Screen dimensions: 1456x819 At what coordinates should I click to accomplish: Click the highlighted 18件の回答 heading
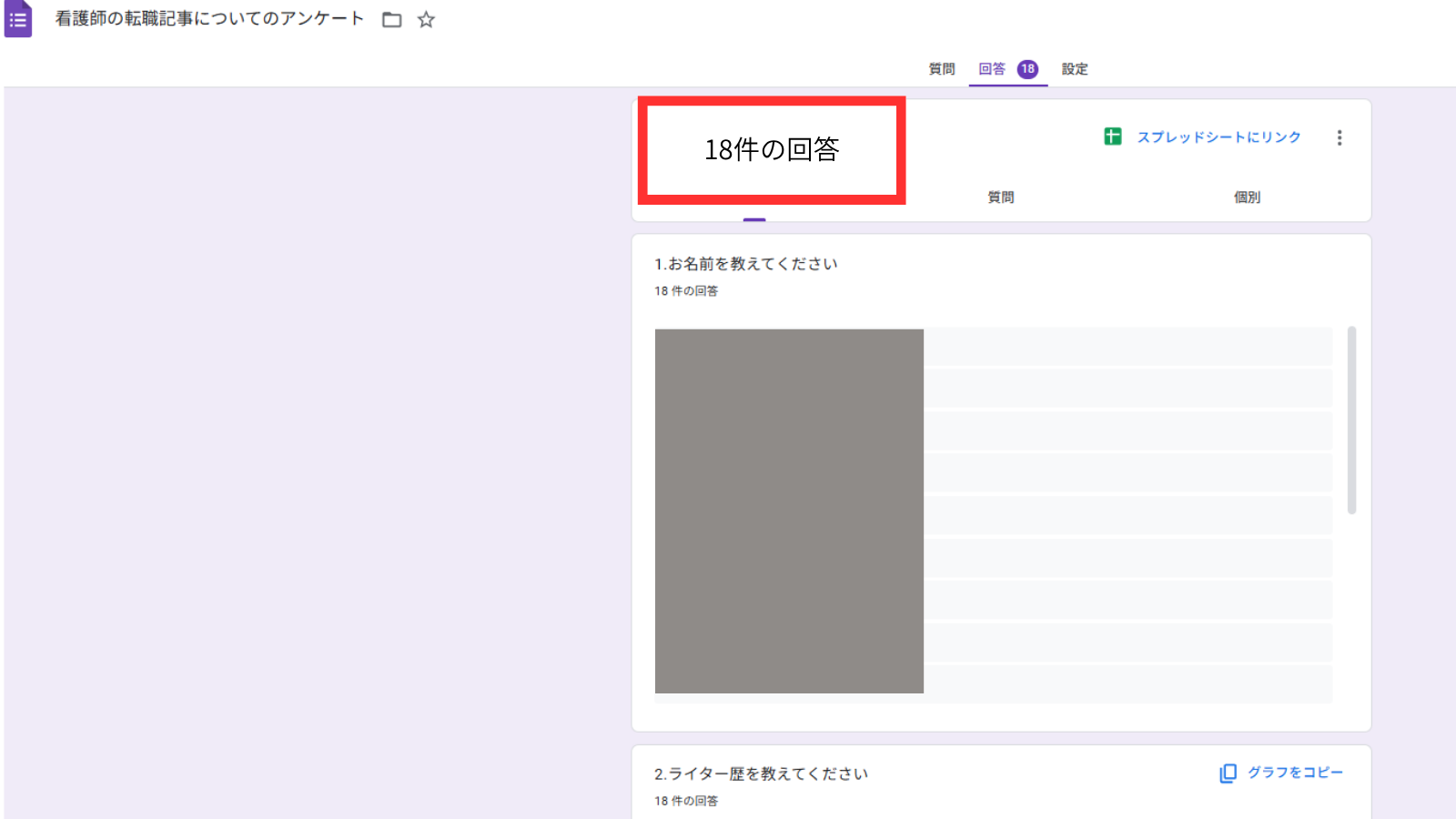[x=772, y=150]
